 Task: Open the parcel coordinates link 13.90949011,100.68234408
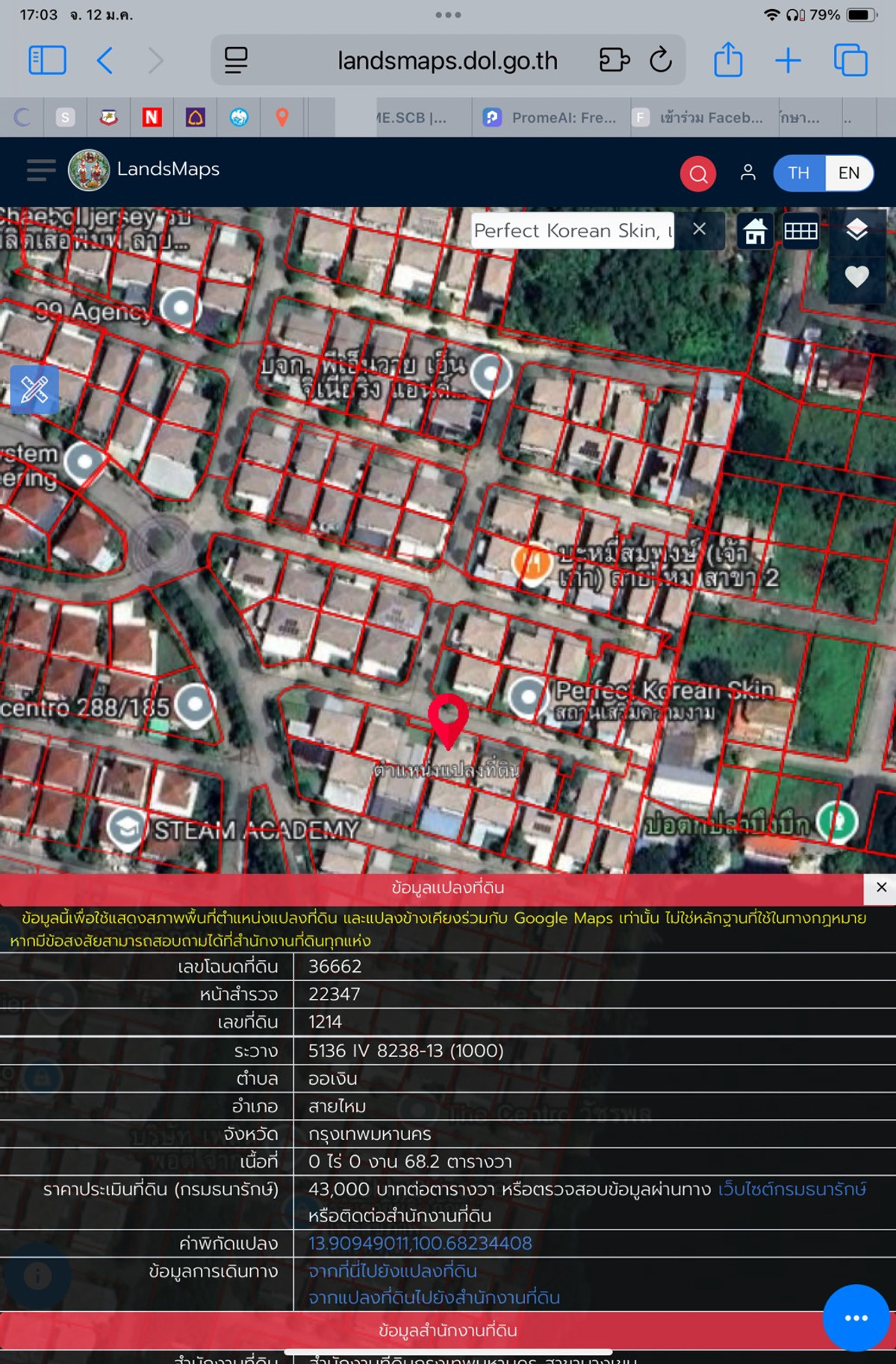tap(420, 1243)
